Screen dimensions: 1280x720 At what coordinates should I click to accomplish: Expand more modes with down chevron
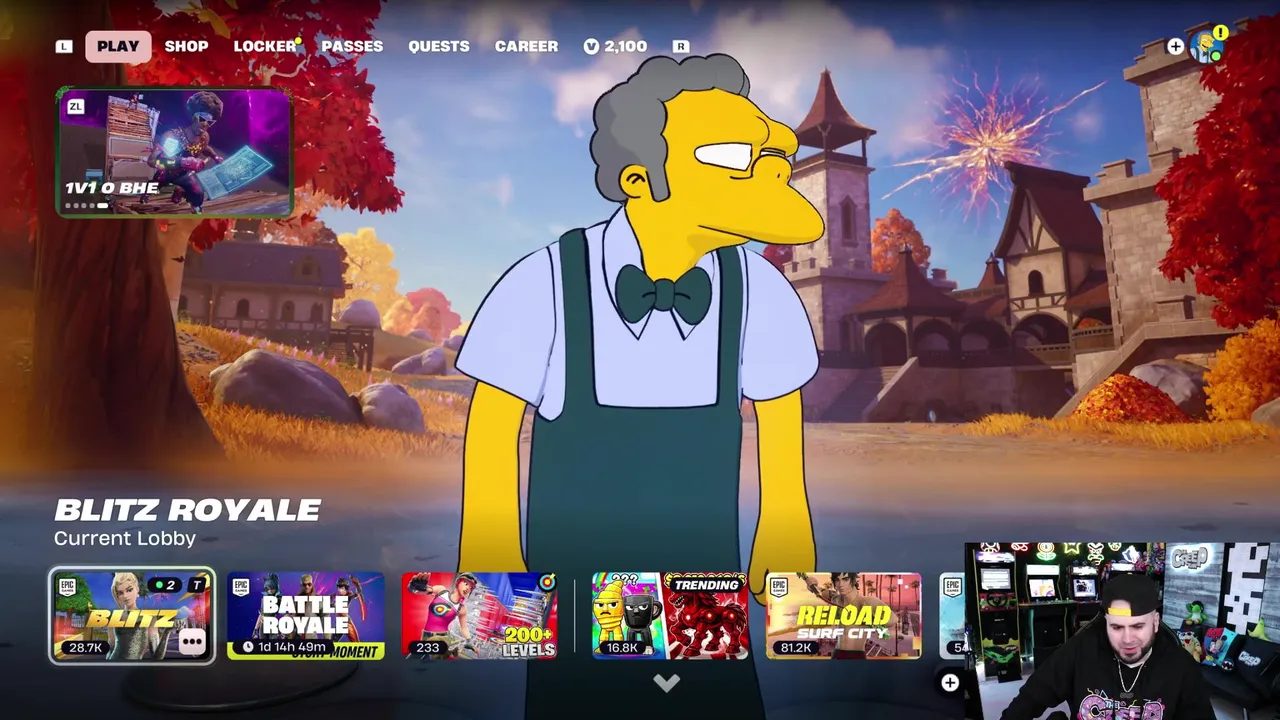pos(666,683)
